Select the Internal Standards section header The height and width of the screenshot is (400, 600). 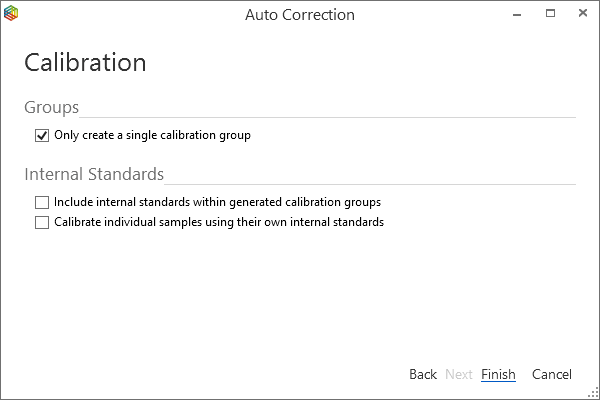93,174
